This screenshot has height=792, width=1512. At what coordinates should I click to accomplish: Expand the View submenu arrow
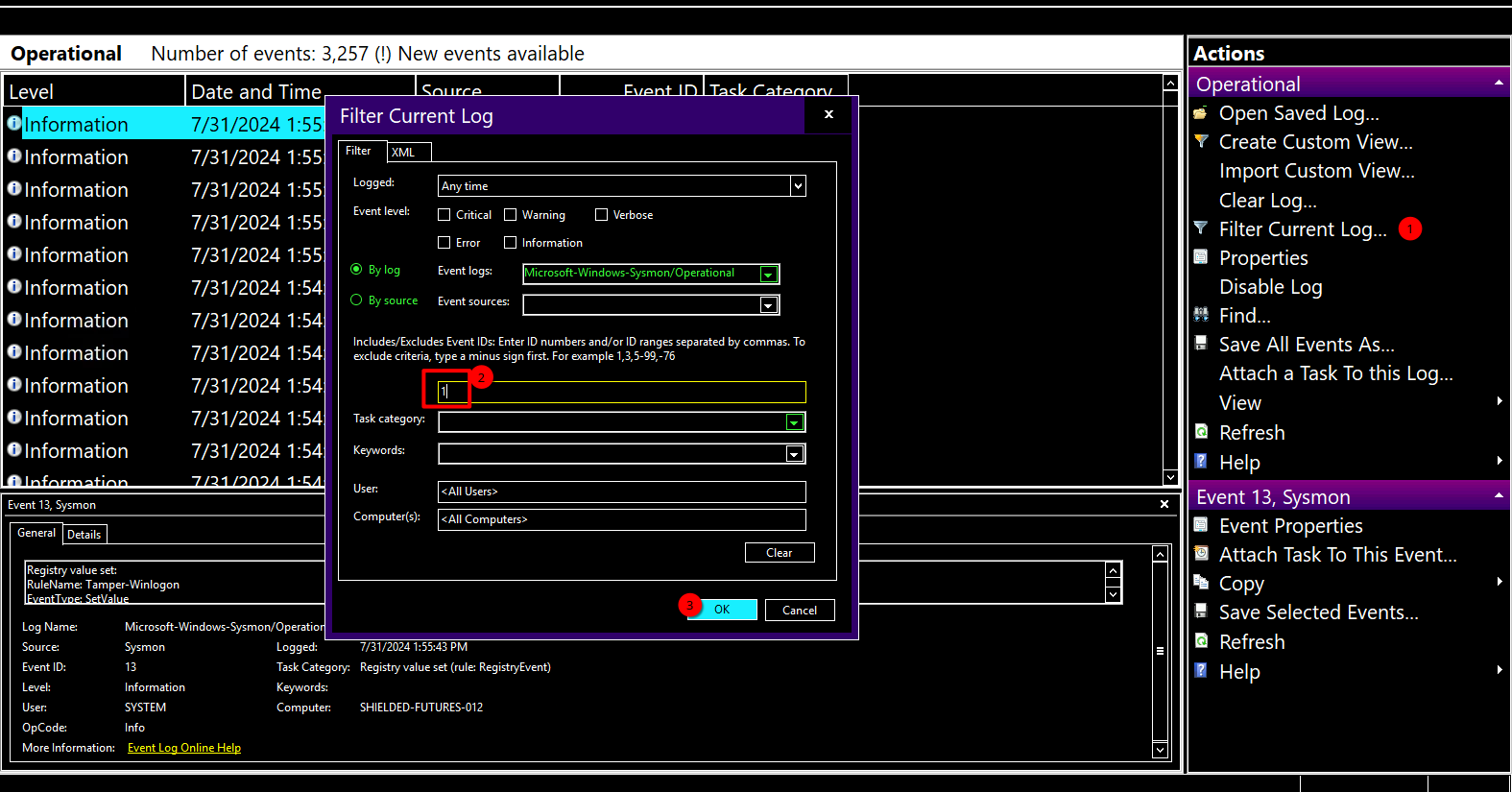click(1500, 401)
